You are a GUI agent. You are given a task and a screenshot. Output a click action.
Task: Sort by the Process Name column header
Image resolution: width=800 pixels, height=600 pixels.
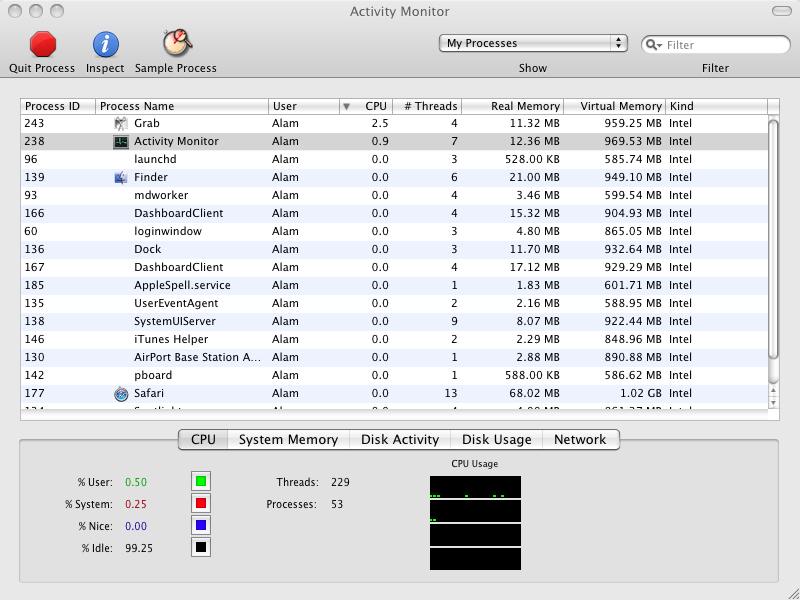pyautogui.click(x=182, y=106)
